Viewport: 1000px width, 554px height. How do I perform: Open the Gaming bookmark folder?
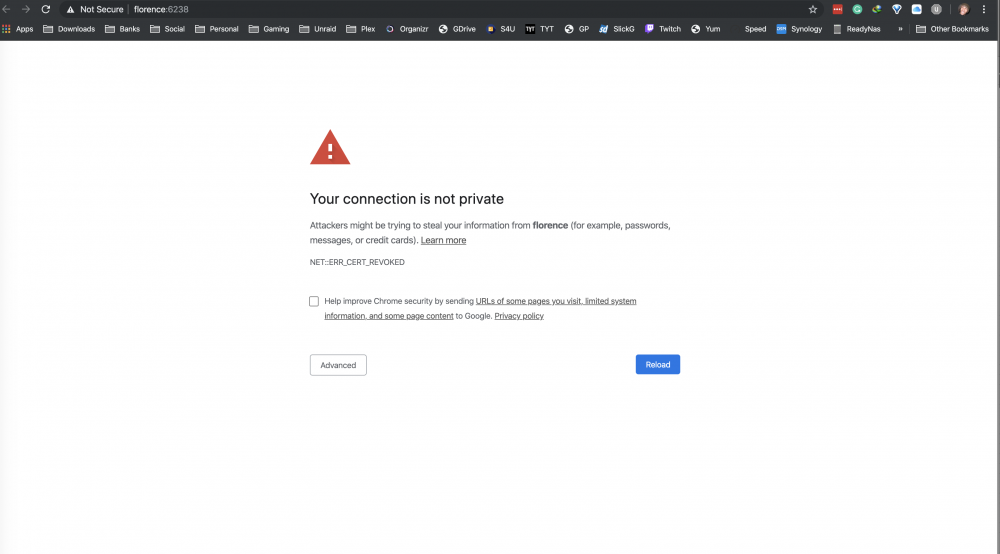tap(268, 29)
